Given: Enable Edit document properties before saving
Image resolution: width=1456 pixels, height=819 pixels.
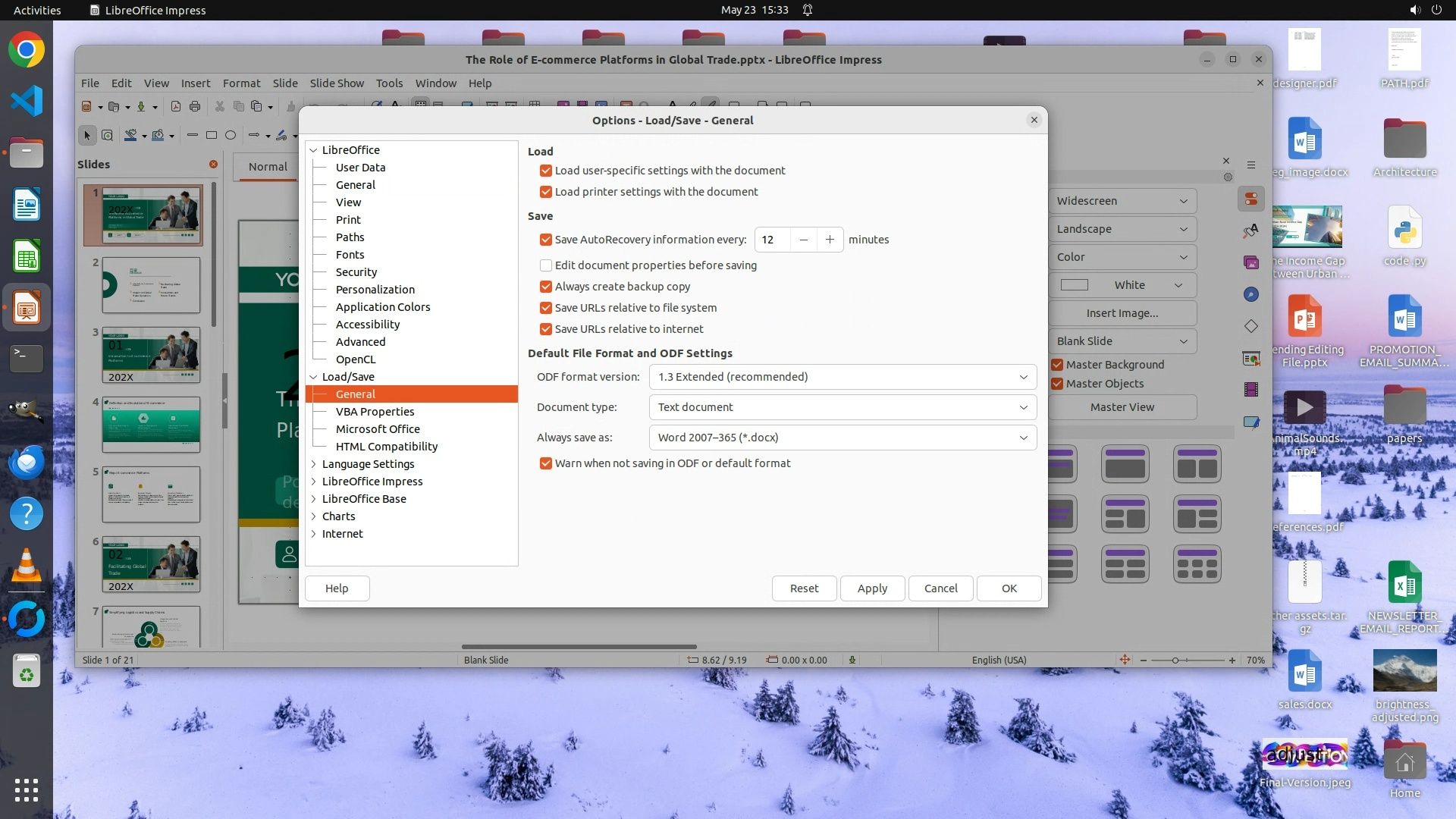Looking at the screenshot, I should (x=546, y=265).
